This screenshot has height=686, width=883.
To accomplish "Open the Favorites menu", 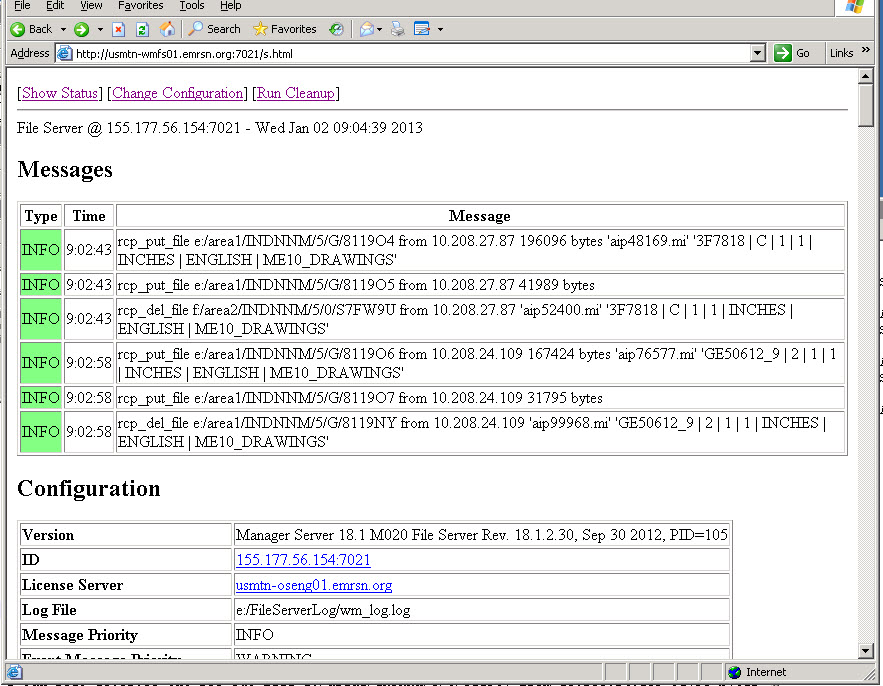I will [140, 6].
